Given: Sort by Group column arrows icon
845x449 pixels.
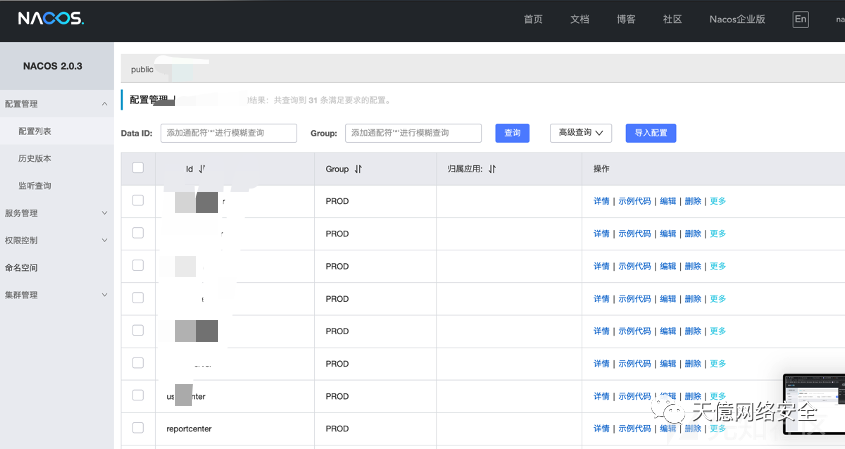Looking at the screenshot, I should 358,169.
